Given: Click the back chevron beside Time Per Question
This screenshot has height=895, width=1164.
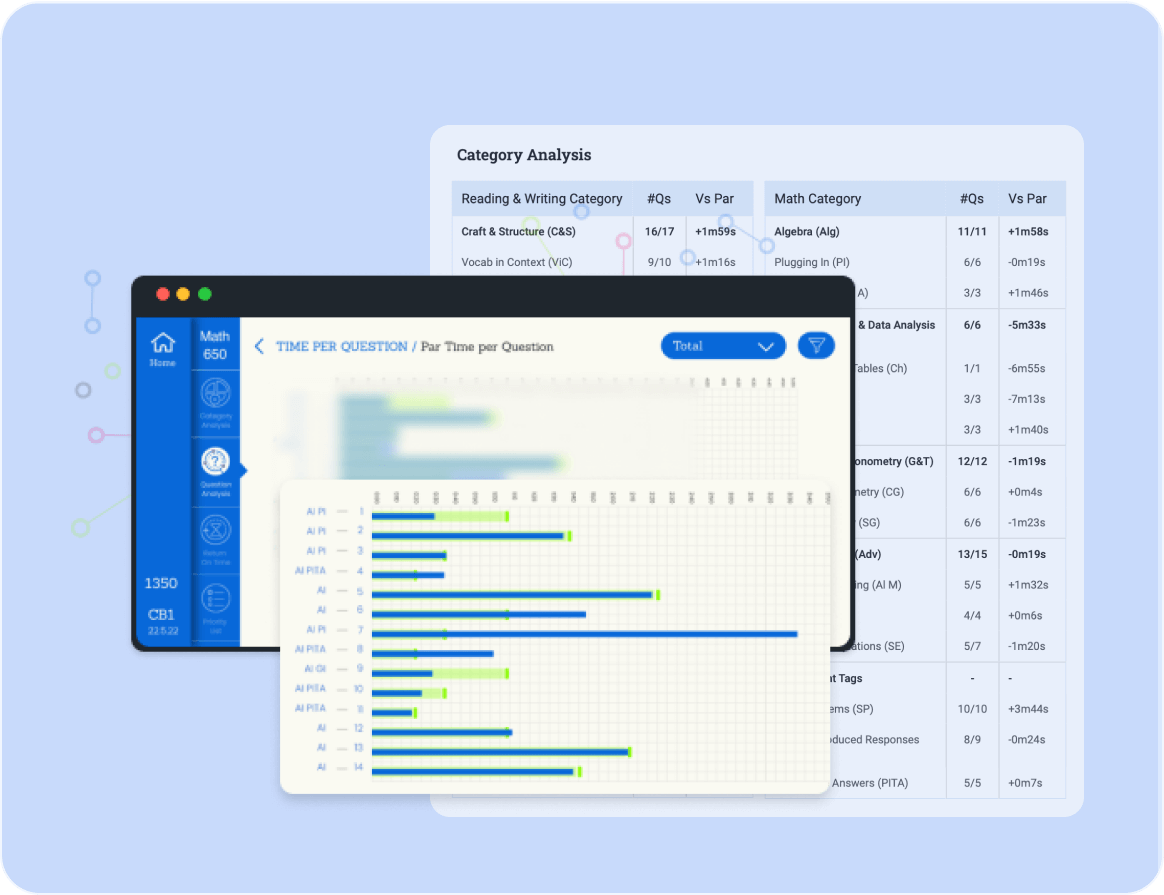Looking at the screenshot, I should [x=259, y=346].
